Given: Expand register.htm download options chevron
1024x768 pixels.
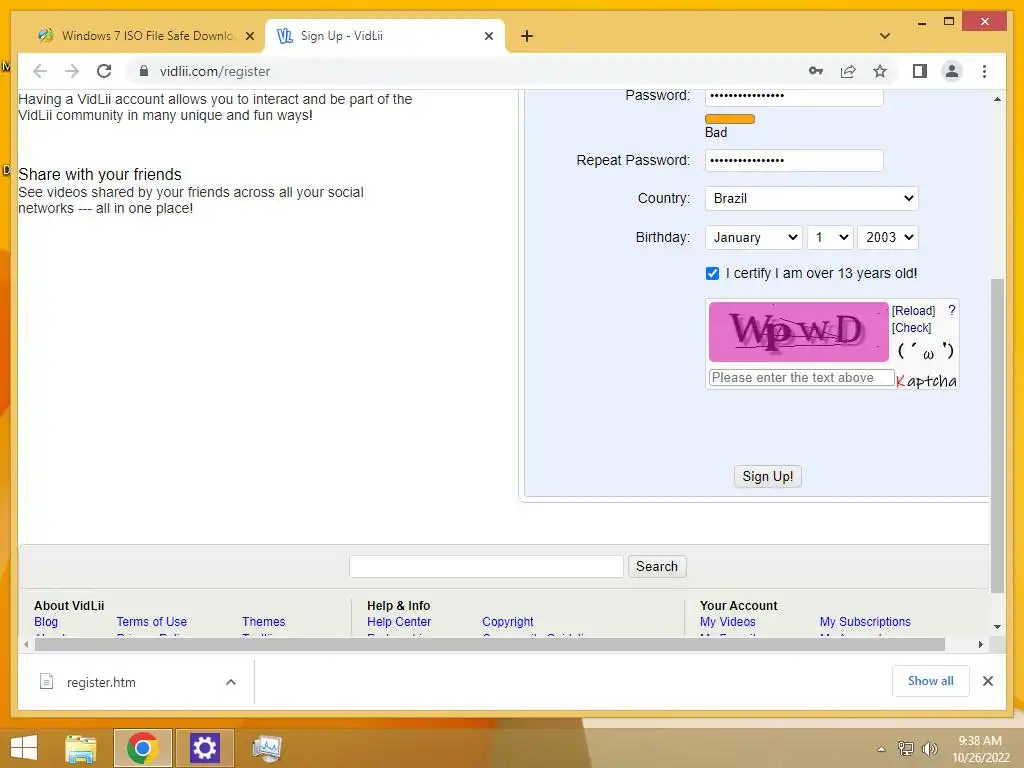Looking at the screenshot, I should pos(231,682).
